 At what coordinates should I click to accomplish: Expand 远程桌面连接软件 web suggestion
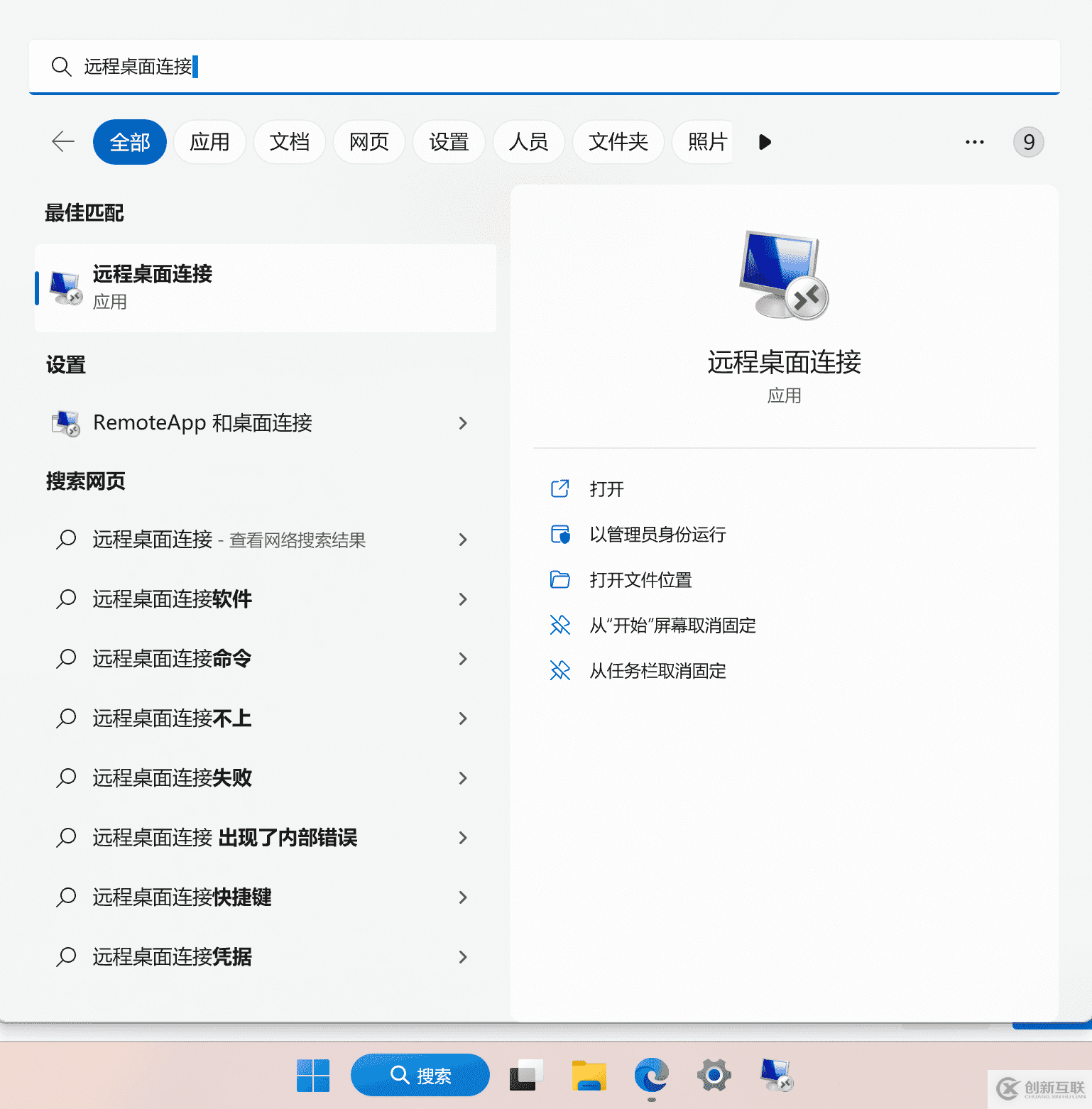coord(463,600)
